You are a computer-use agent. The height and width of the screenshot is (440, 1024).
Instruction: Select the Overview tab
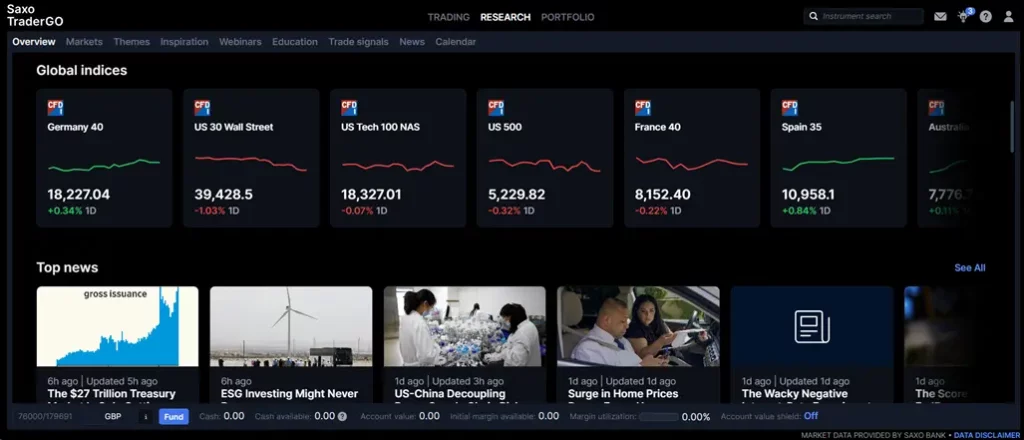pos(34,42)
